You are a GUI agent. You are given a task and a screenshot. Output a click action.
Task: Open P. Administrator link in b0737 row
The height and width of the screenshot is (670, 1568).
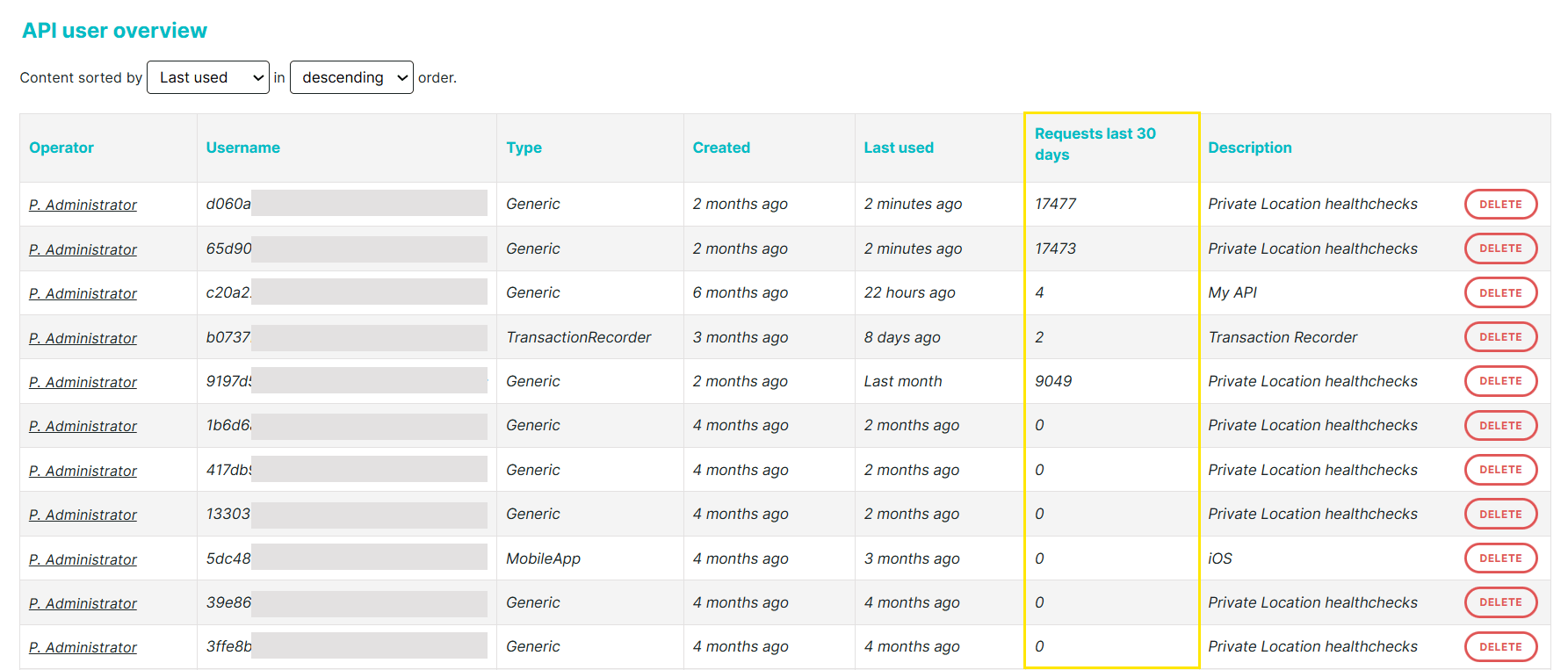[x=83, y=338]
